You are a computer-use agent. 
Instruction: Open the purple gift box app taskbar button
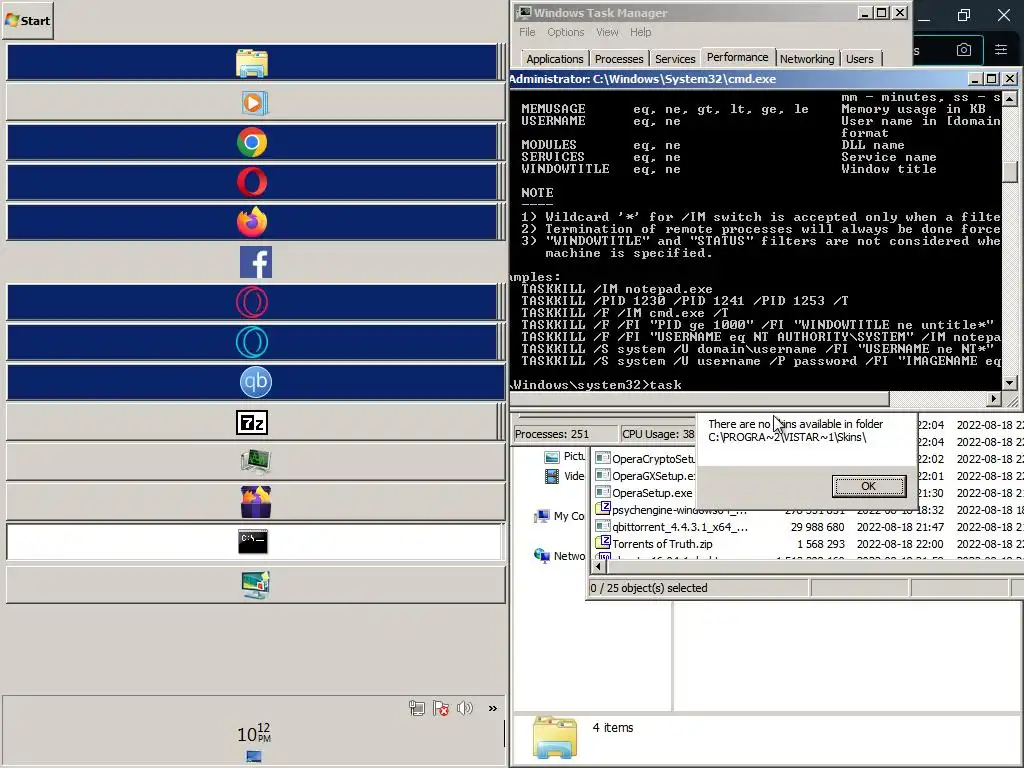pyautogui.click(x=255, y=502)
